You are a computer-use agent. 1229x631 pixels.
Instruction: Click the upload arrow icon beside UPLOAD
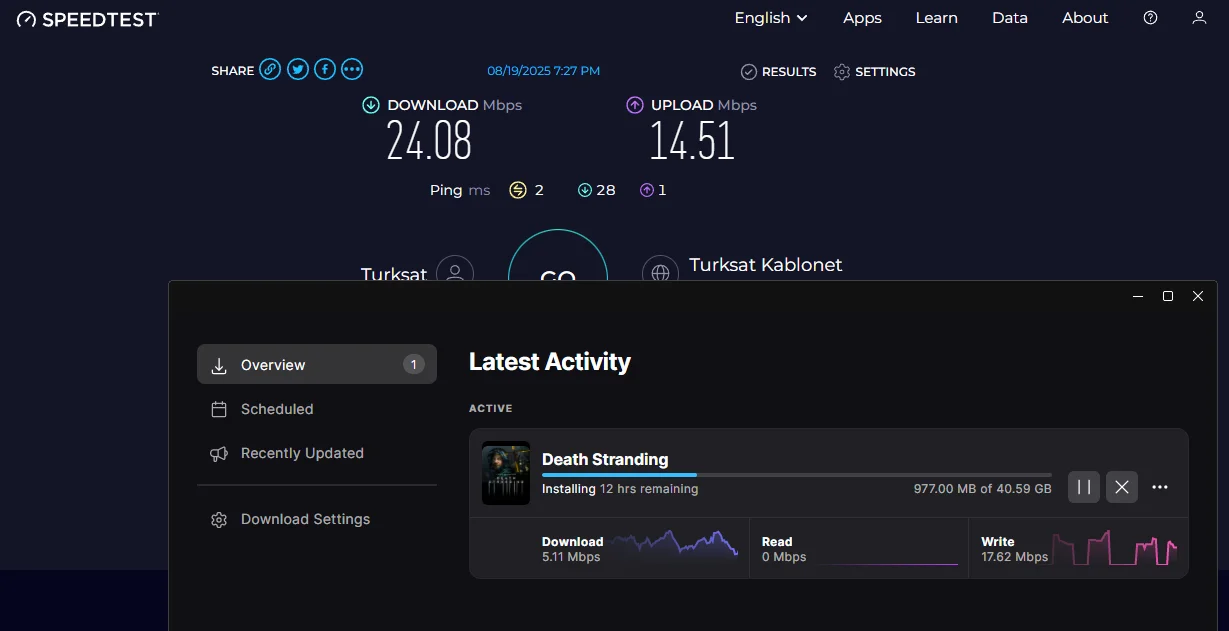[635, 105]
